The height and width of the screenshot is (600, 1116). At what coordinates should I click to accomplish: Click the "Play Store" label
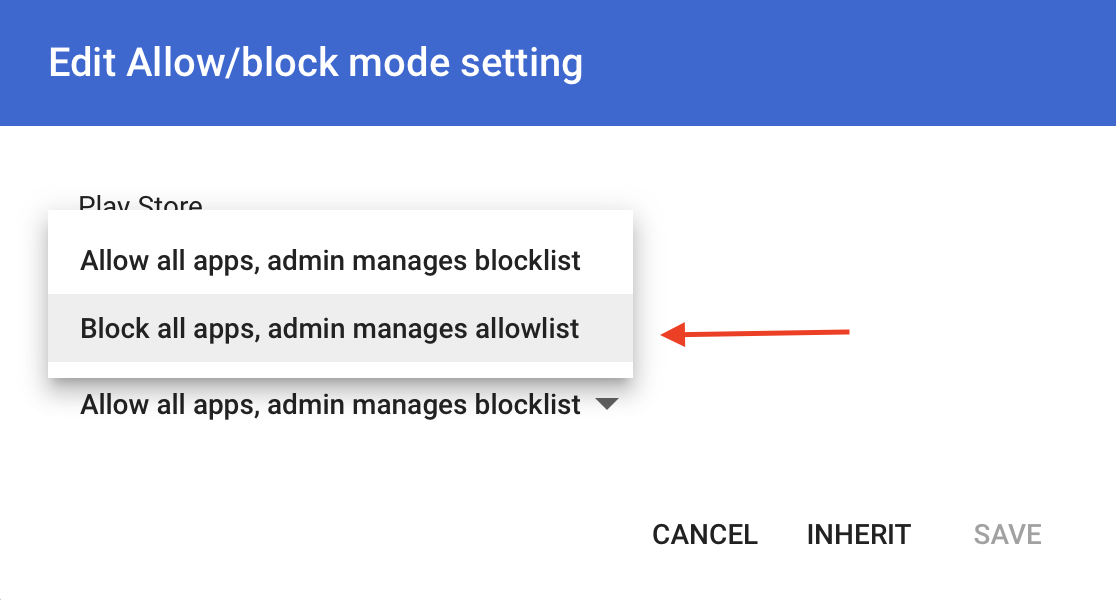click(x=140, y=204)
